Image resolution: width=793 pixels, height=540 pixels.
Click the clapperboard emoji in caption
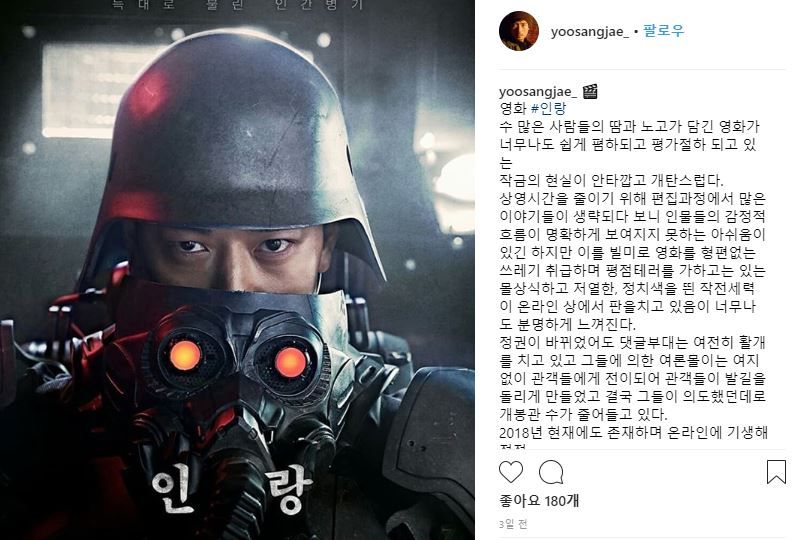tap(590, 92)
